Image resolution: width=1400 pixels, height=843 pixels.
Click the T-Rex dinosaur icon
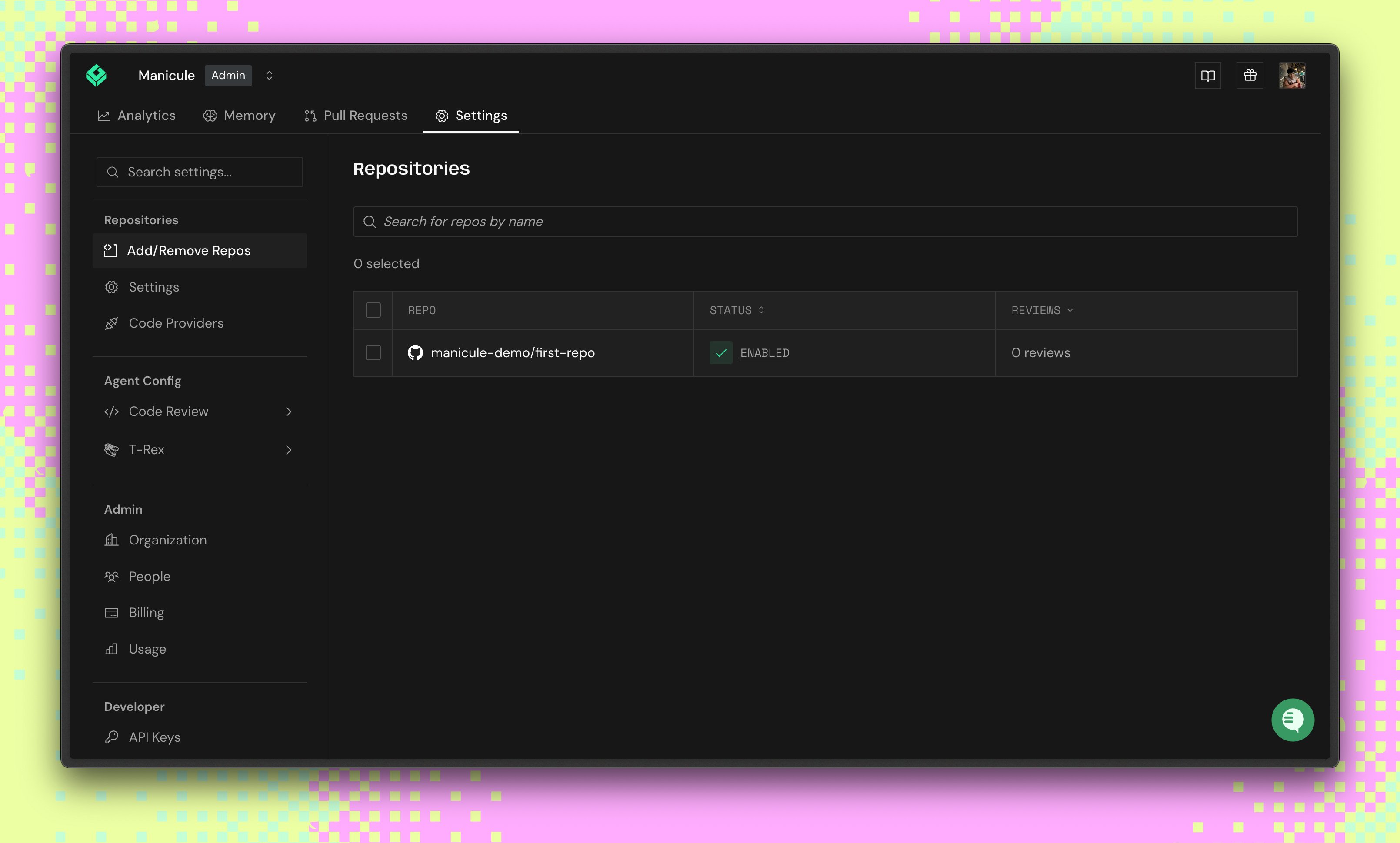click(x=111, y=450)
